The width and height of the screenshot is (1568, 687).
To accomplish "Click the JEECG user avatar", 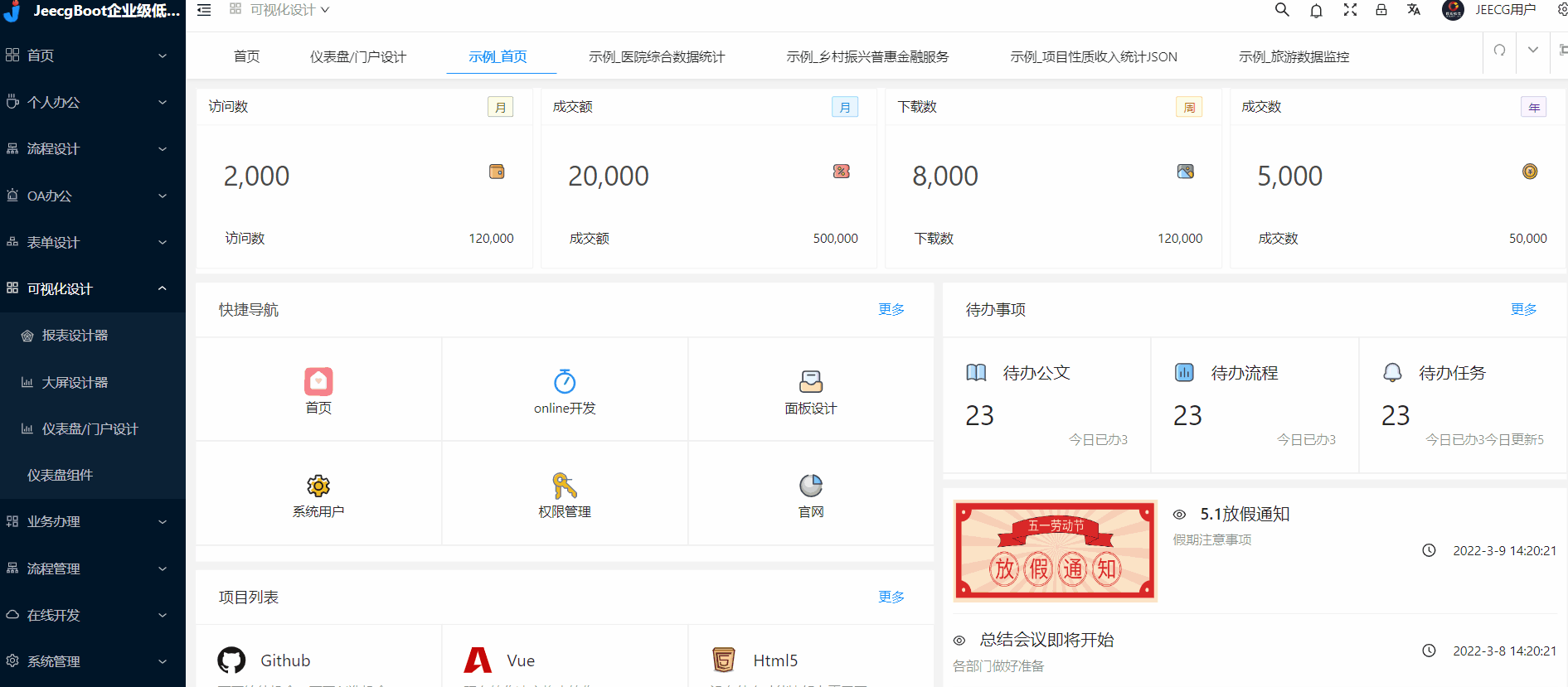I will [x=1453, y=10].
